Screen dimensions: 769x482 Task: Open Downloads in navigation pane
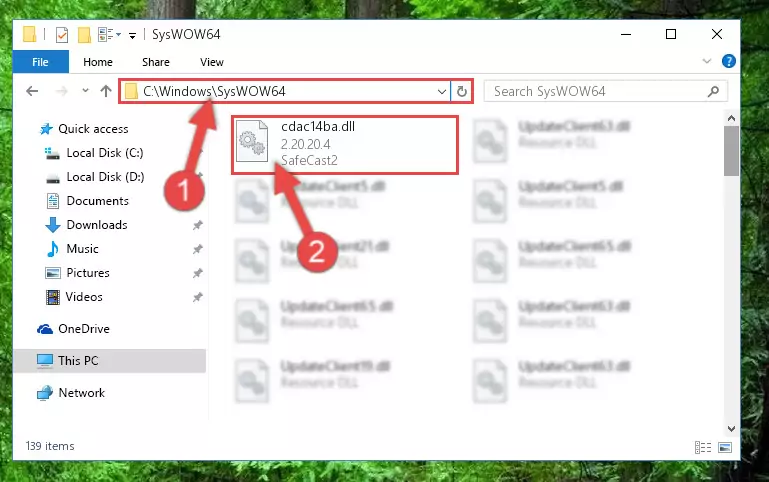click(x=97, y=225)
